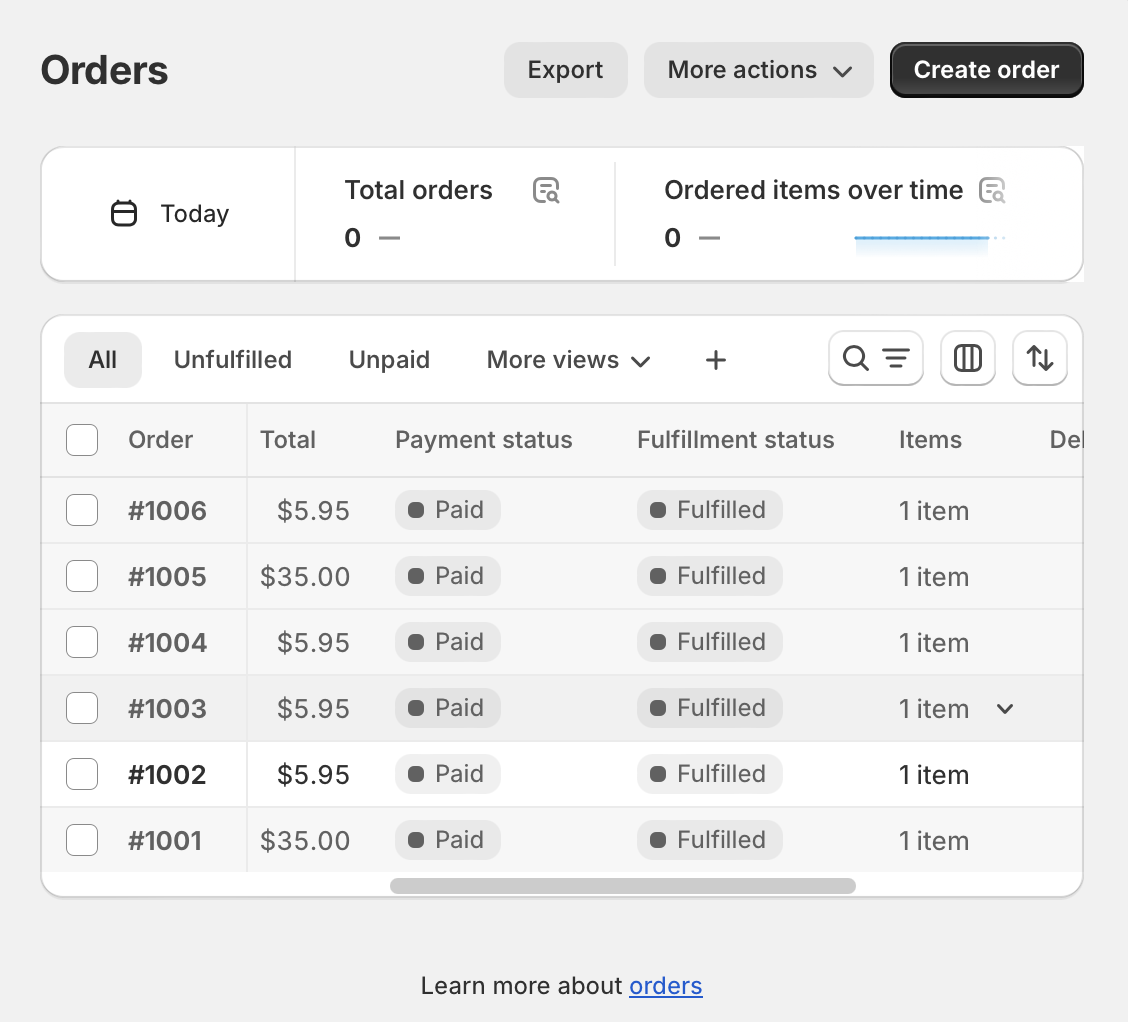Screen dimensions: 1128x1022
Task: Open the edit columns button
Action: tap(968, 358)
